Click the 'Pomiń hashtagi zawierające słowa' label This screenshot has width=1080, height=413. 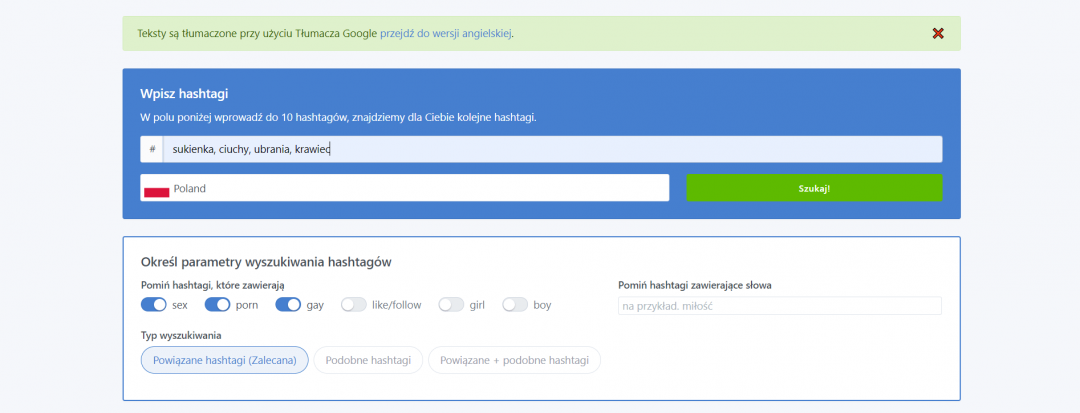pos(694,285)
